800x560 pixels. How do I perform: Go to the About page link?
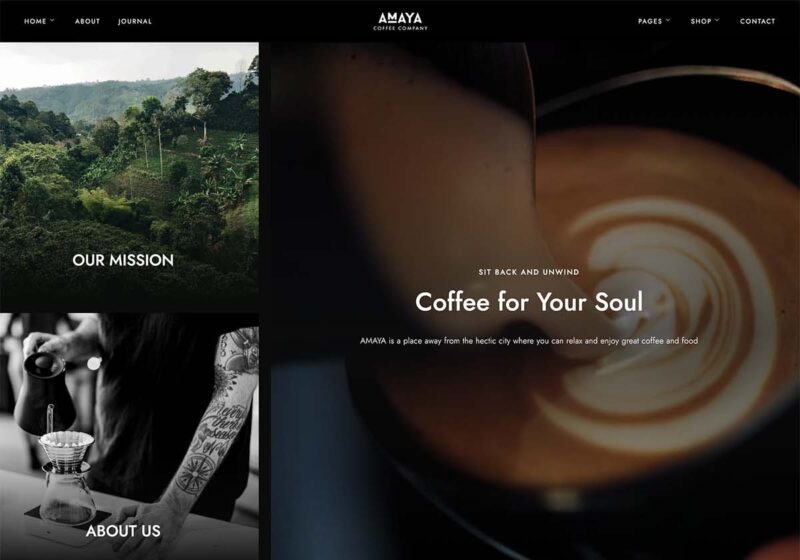point(87,21)
